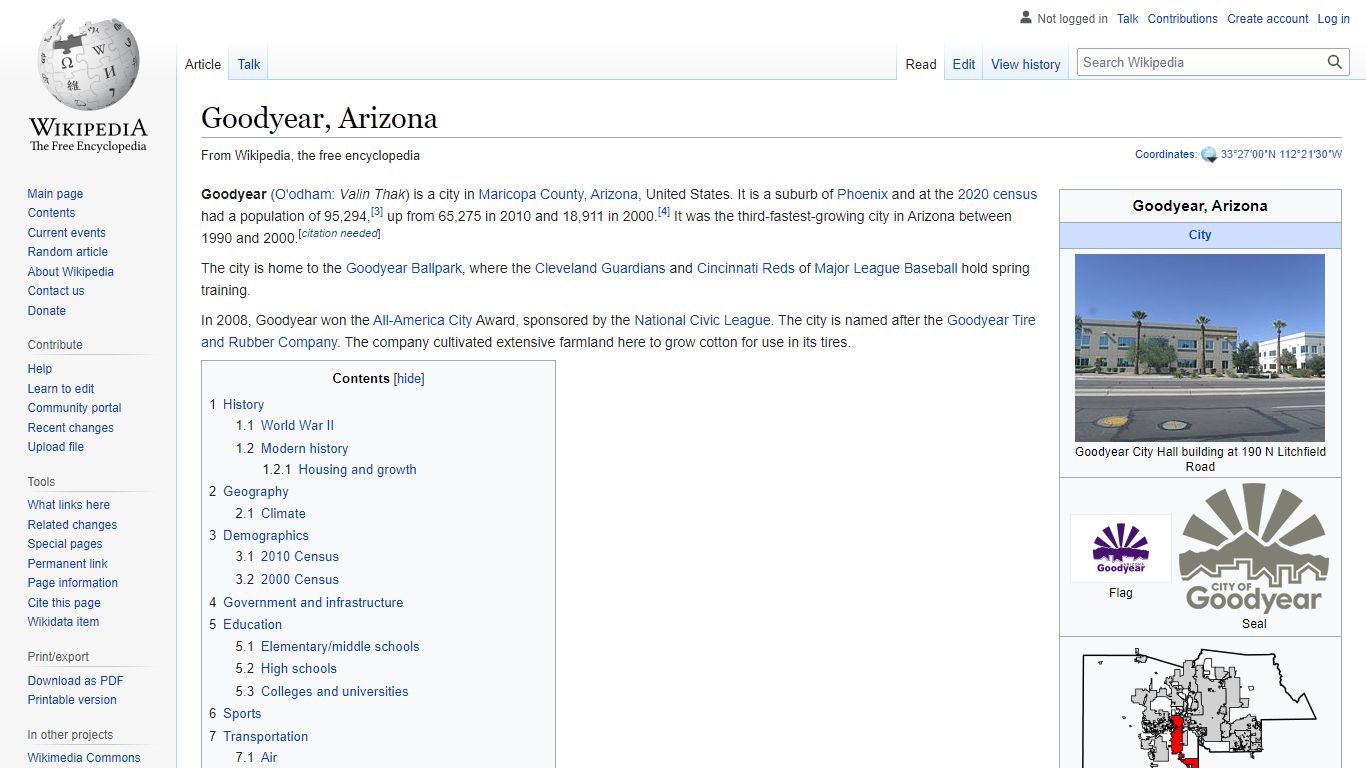Jump to Colleges and universities entry
Screen dimensions: 1366x768
[334, 692]
